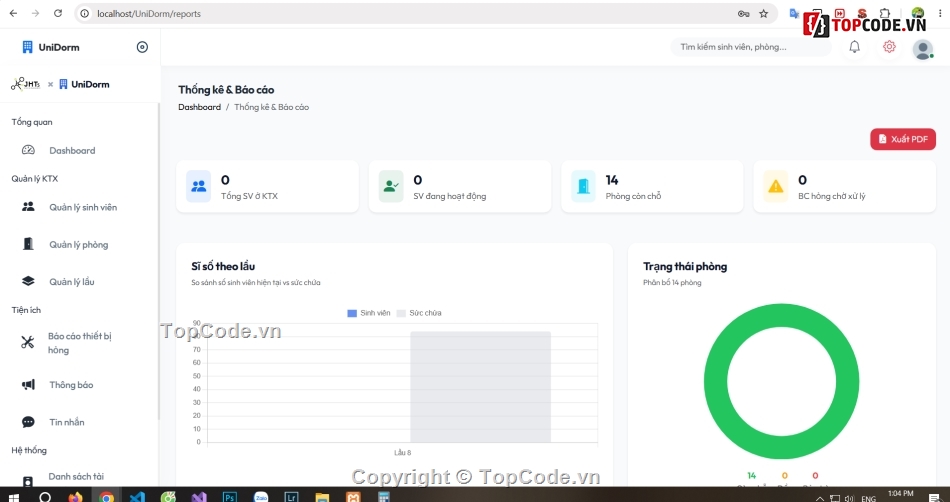Click the Thông báo megaphone icon
This screenshot has width=950, height=502.
point(28,385)
